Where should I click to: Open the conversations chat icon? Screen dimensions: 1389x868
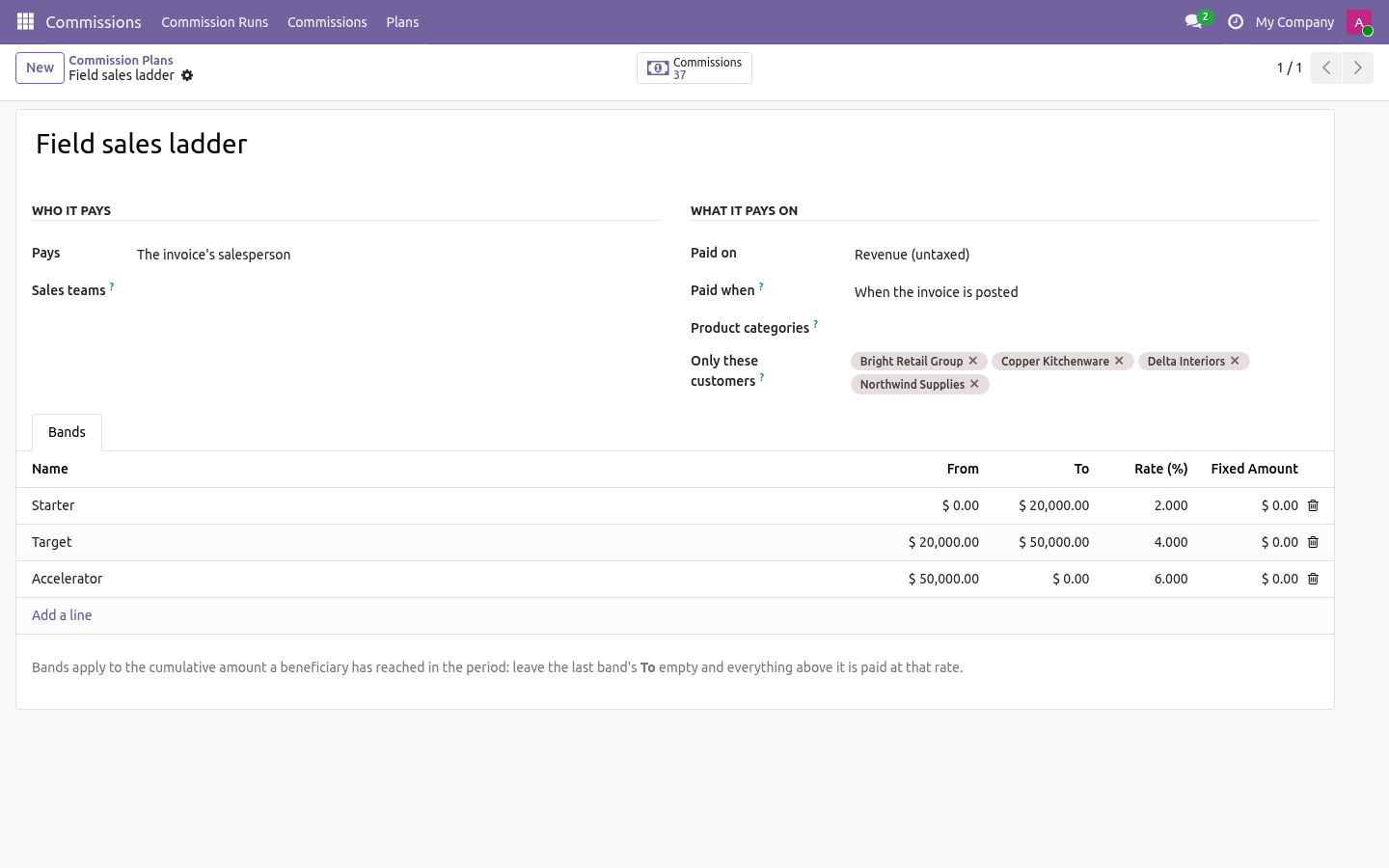(1194, 21)
